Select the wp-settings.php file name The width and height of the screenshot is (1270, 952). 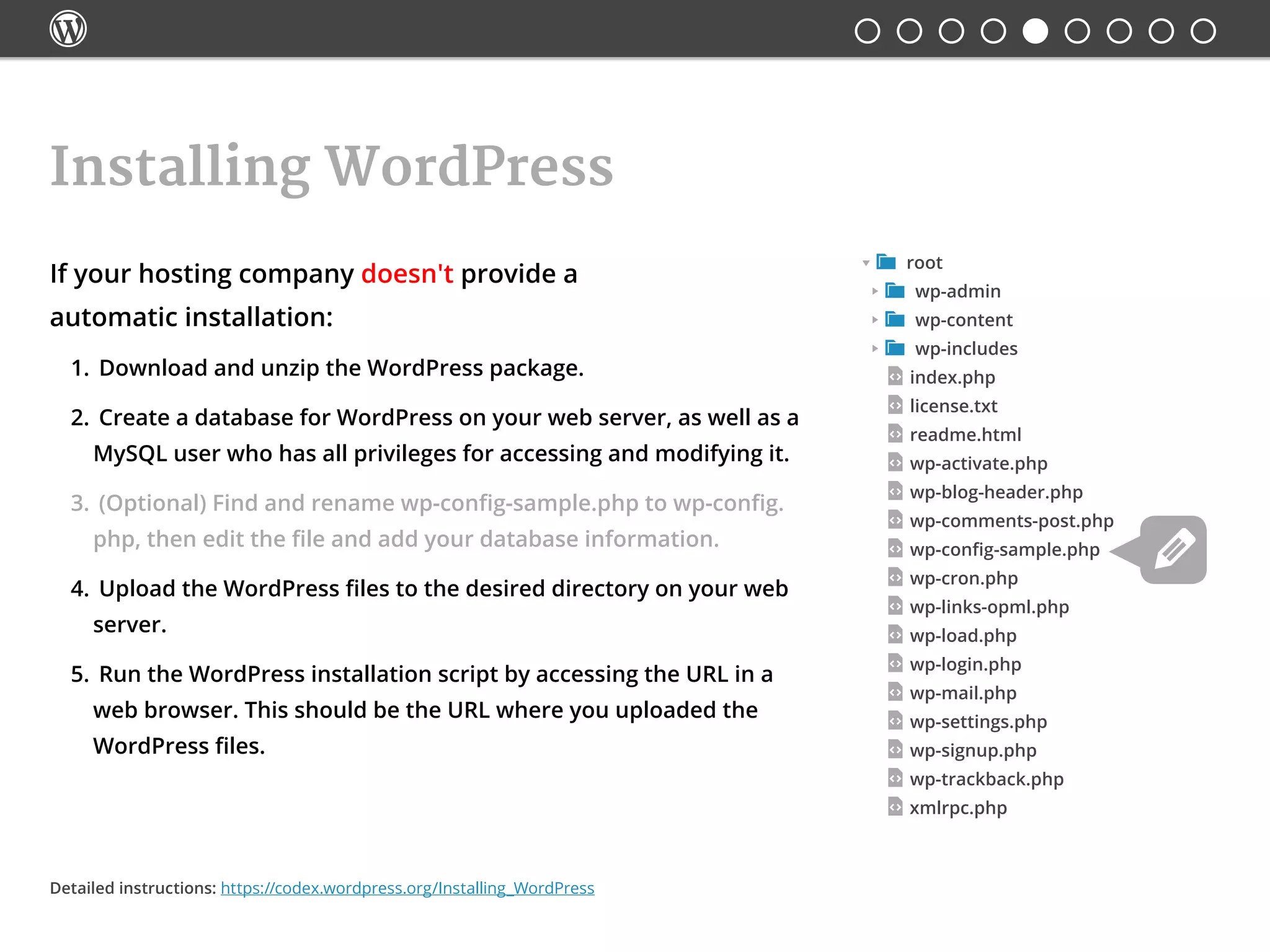click(978, 722)
